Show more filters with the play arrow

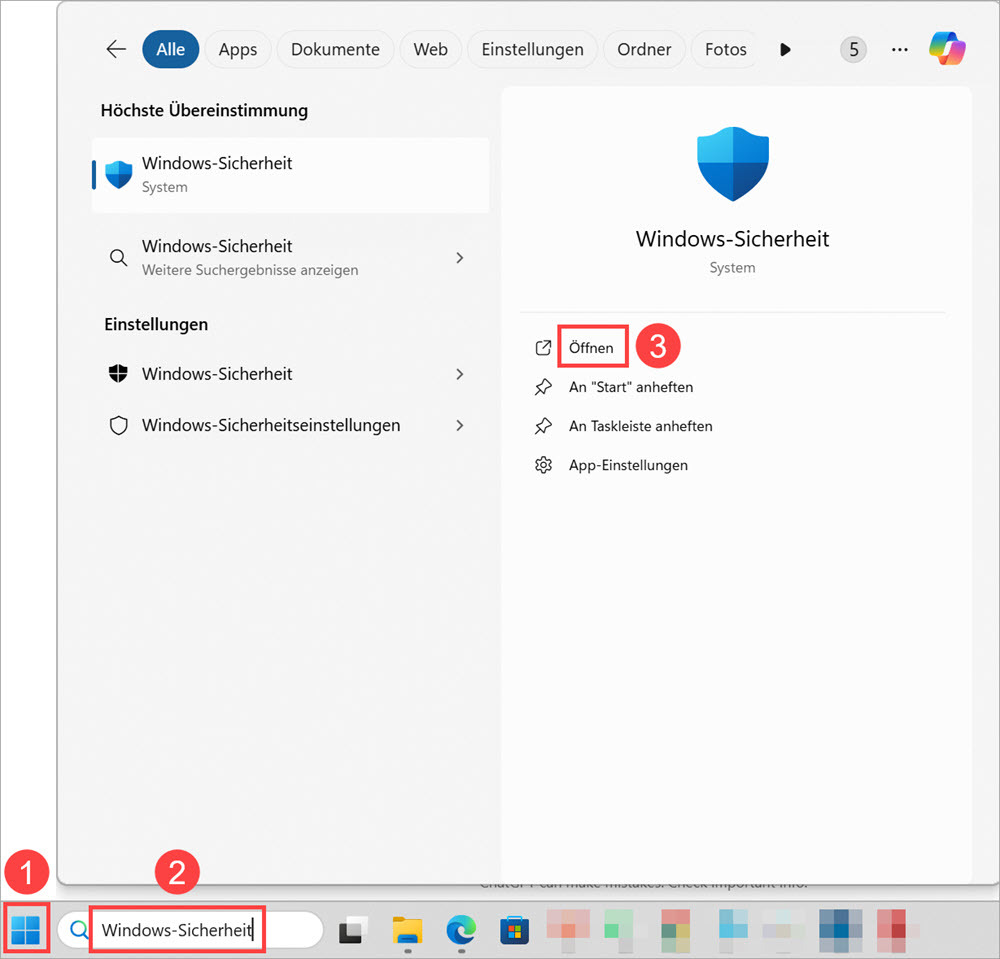(x=785, y=49)
